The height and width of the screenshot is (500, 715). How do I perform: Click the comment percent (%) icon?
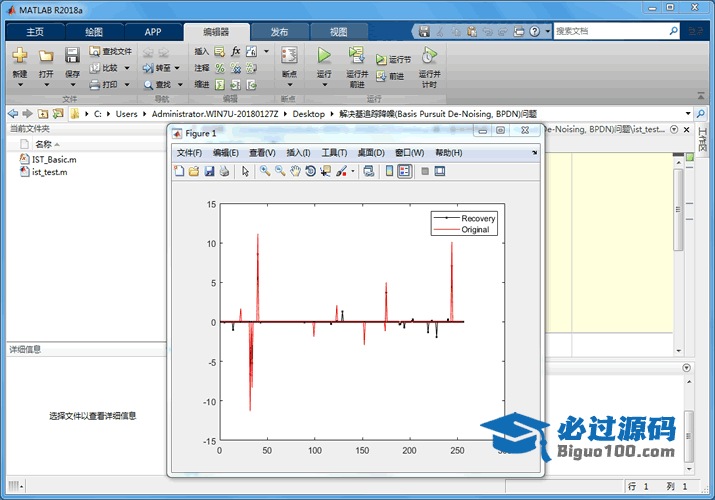220,68
